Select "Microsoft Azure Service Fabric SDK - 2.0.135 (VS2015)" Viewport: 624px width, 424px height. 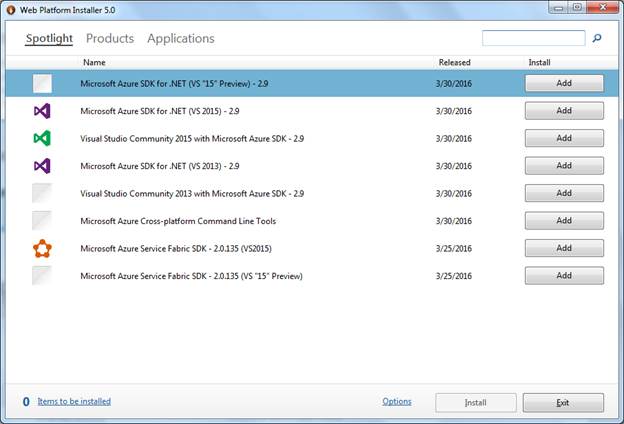click(x=176, y=248)
